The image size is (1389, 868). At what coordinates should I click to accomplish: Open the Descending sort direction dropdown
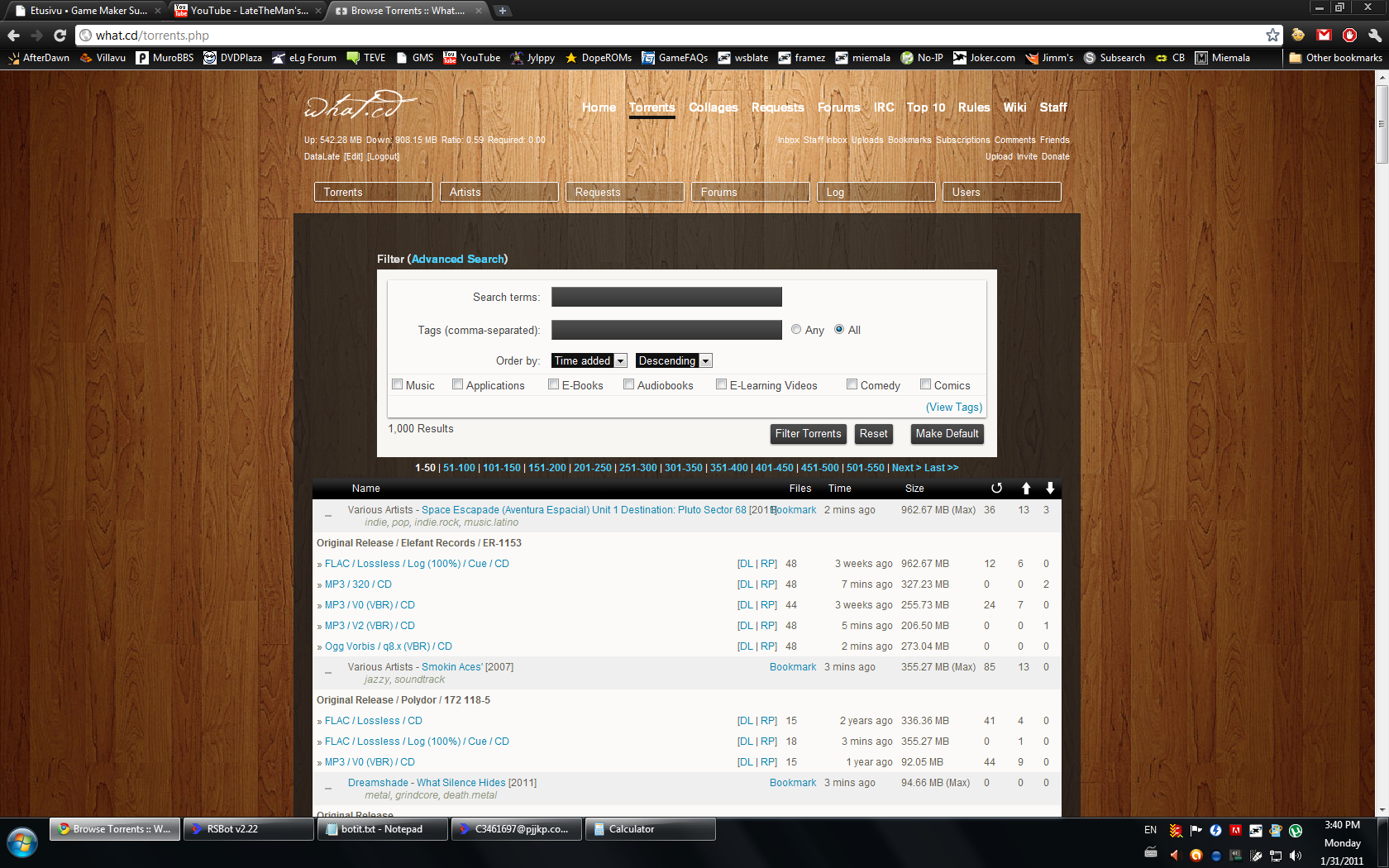[x=674, y=360]
